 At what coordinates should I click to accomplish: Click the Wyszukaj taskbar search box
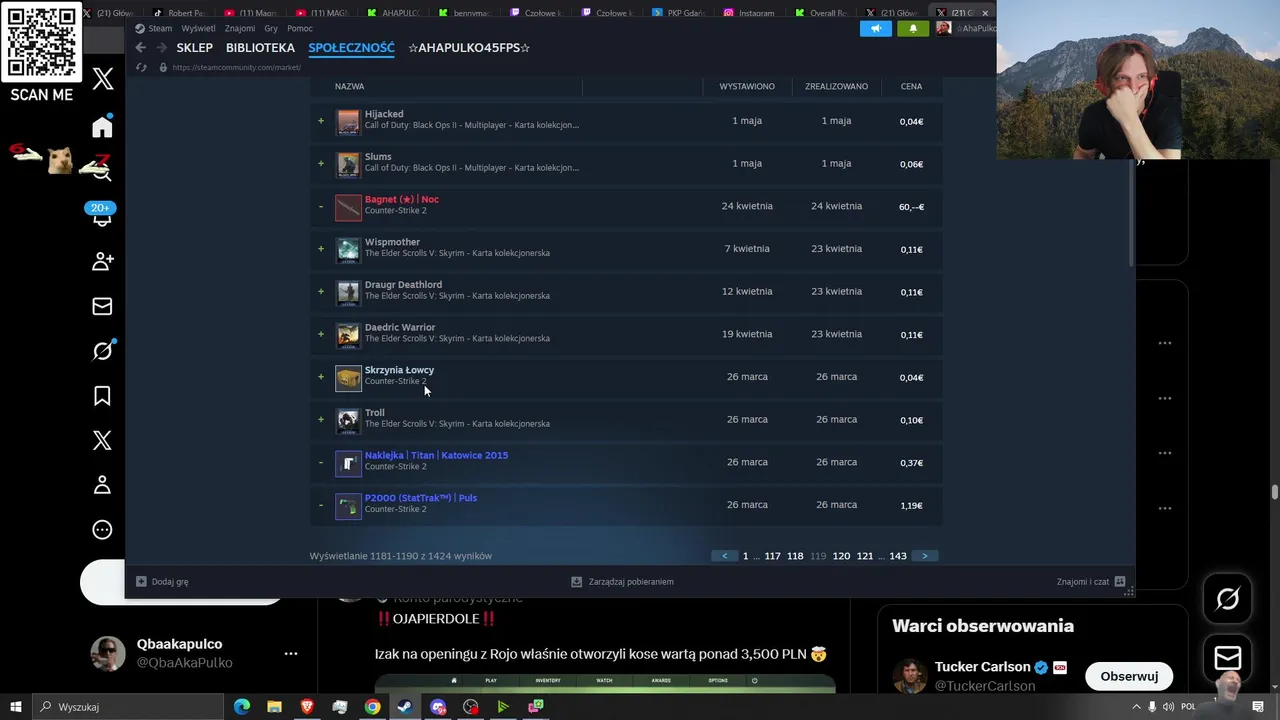click(x=130, y=707)
